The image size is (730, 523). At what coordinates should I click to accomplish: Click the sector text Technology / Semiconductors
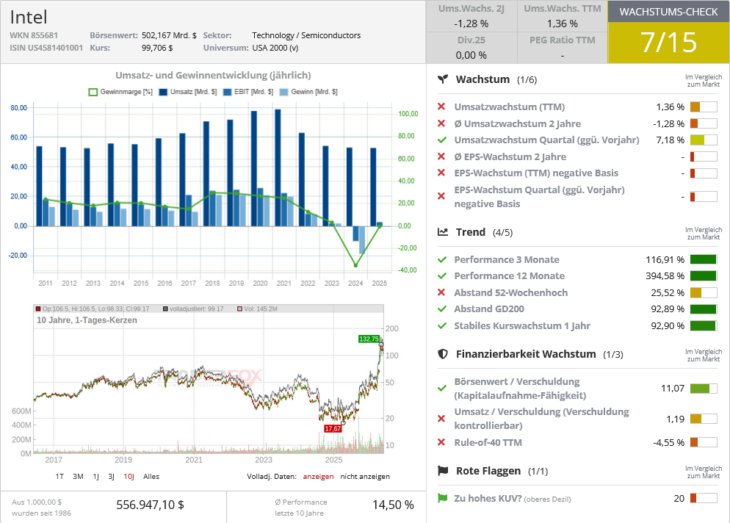pyautogui.click(x=306, y=35)
